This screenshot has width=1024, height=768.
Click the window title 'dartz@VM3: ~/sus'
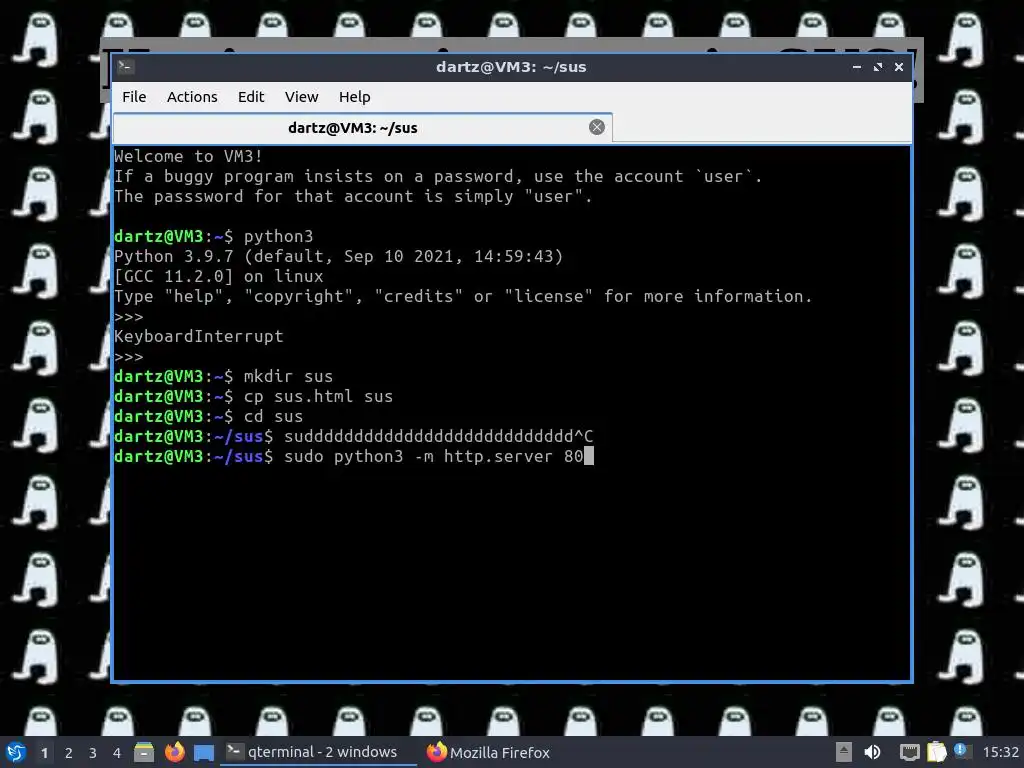click(x=511, y=67)
